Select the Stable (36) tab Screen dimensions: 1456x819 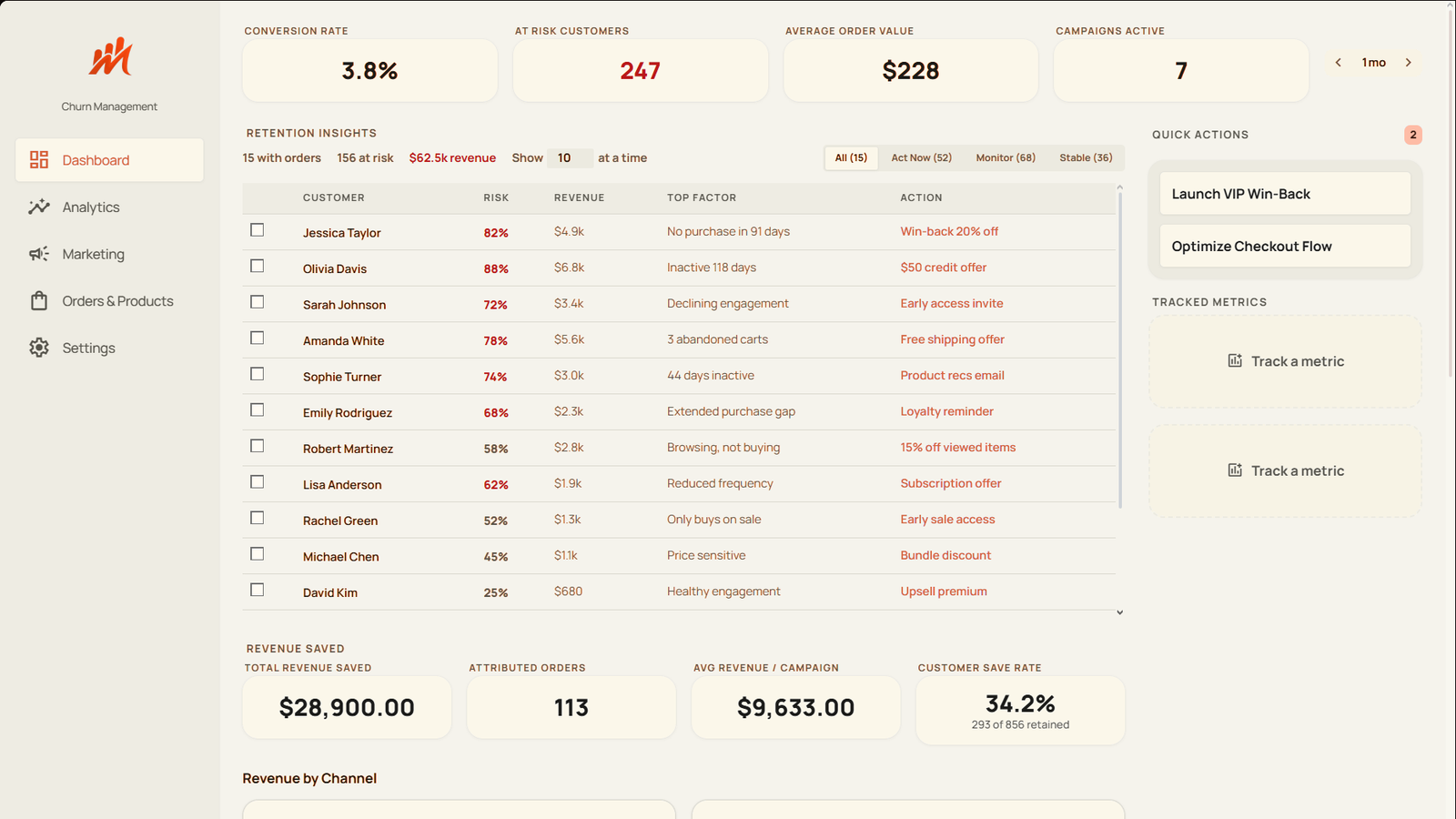[x=1086, y=158]
